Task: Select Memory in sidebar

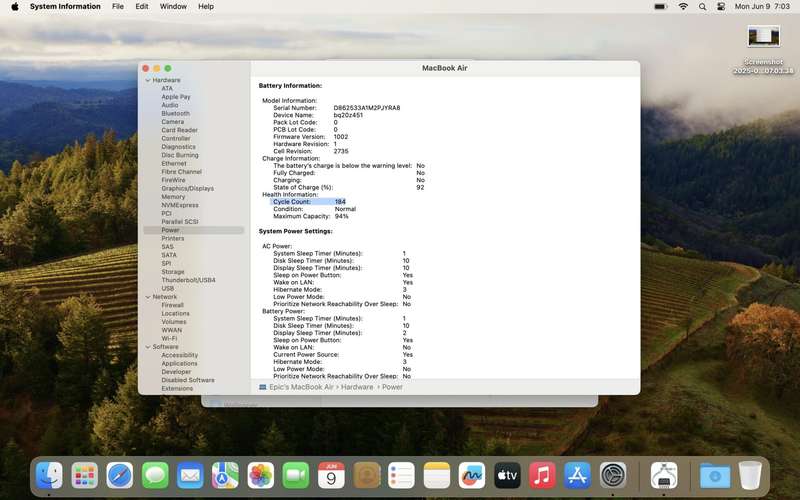Action: [173, 197]
